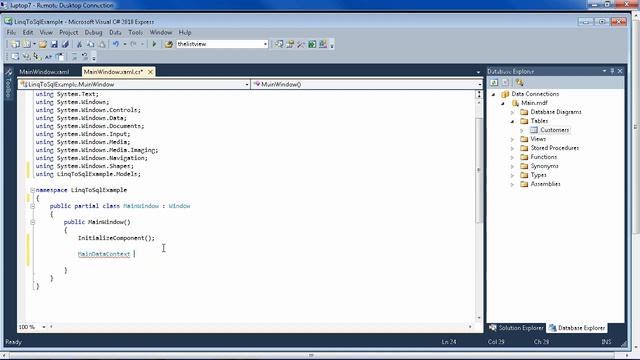This screenshot has width=640, height=360.
Task: Comment out the selected lines icon
Action: [74, 56]
